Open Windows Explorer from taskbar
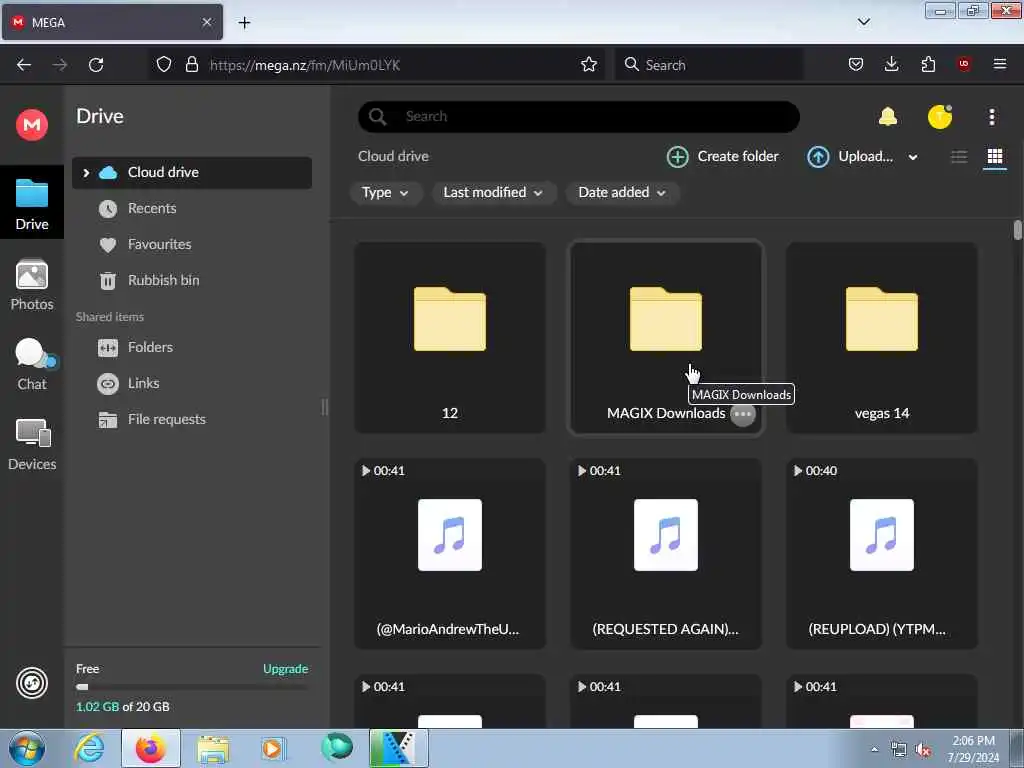 click(x=213, y=749)
